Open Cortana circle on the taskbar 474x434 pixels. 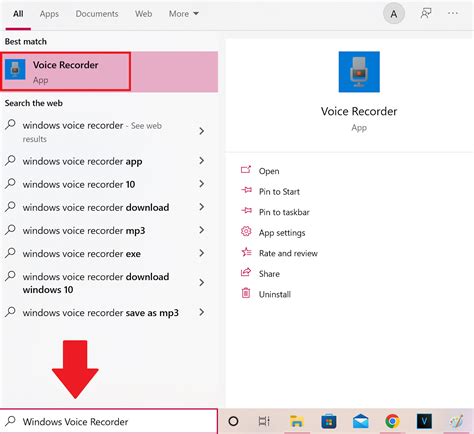pyautogui.click(x=233, y=421)
